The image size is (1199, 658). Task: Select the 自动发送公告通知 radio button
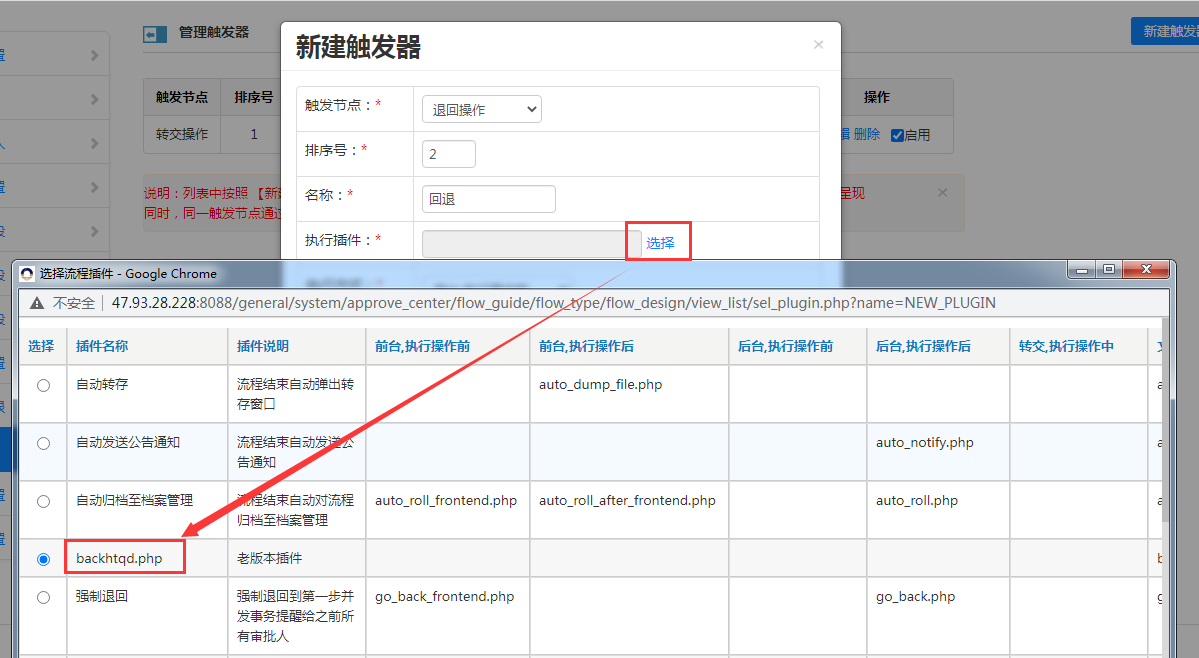44,444
